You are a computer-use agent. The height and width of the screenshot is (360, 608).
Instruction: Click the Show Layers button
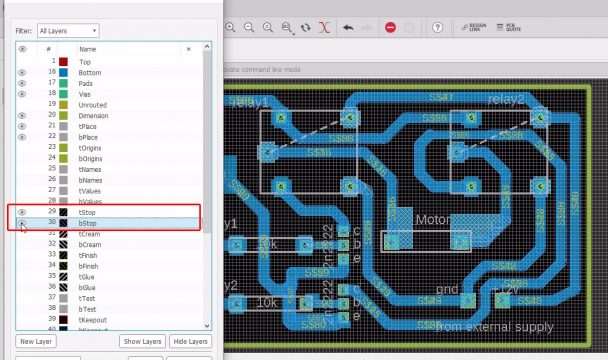(x=142, y=341)
